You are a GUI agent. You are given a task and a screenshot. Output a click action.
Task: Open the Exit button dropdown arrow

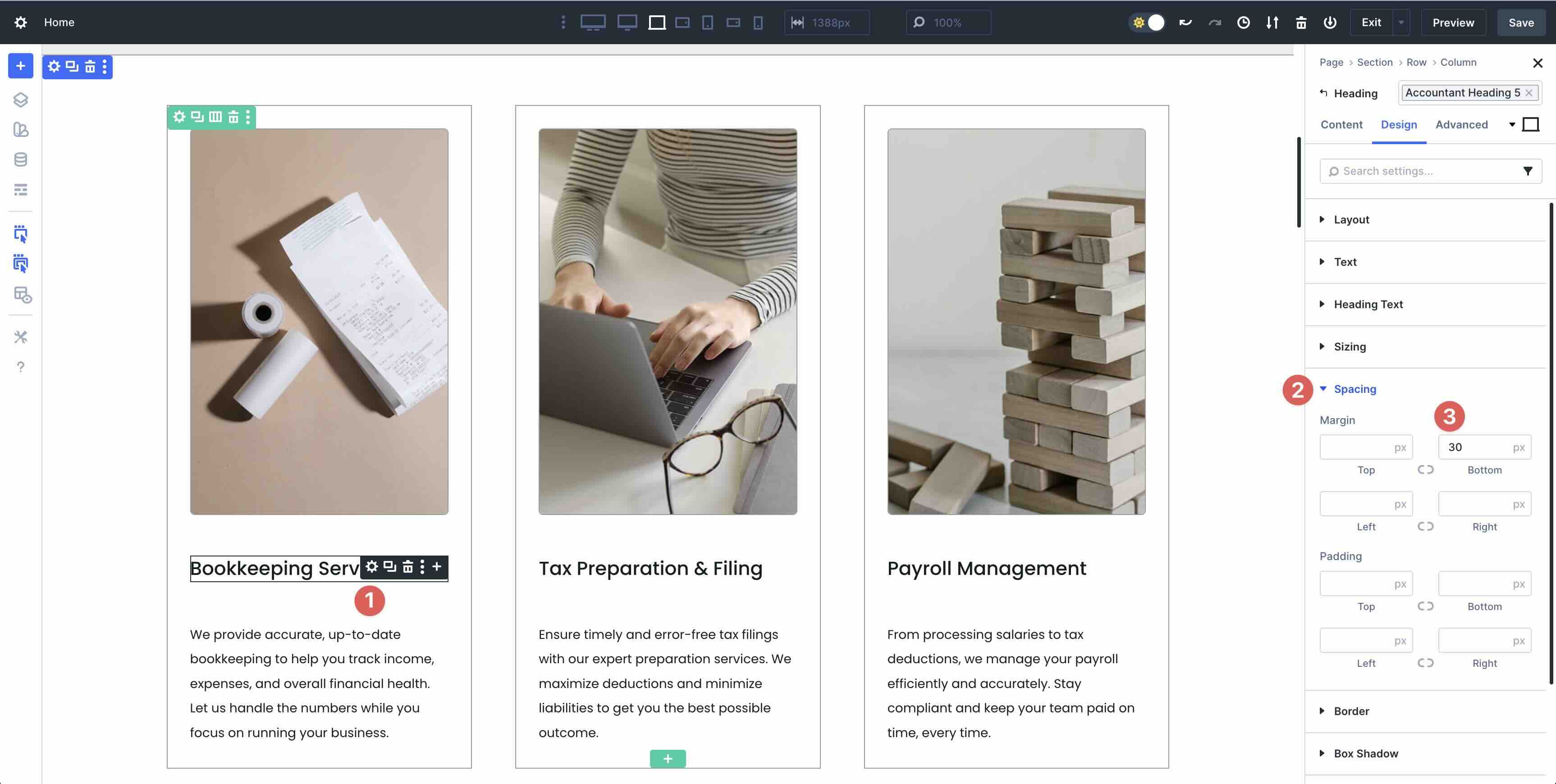(1401, 23)
